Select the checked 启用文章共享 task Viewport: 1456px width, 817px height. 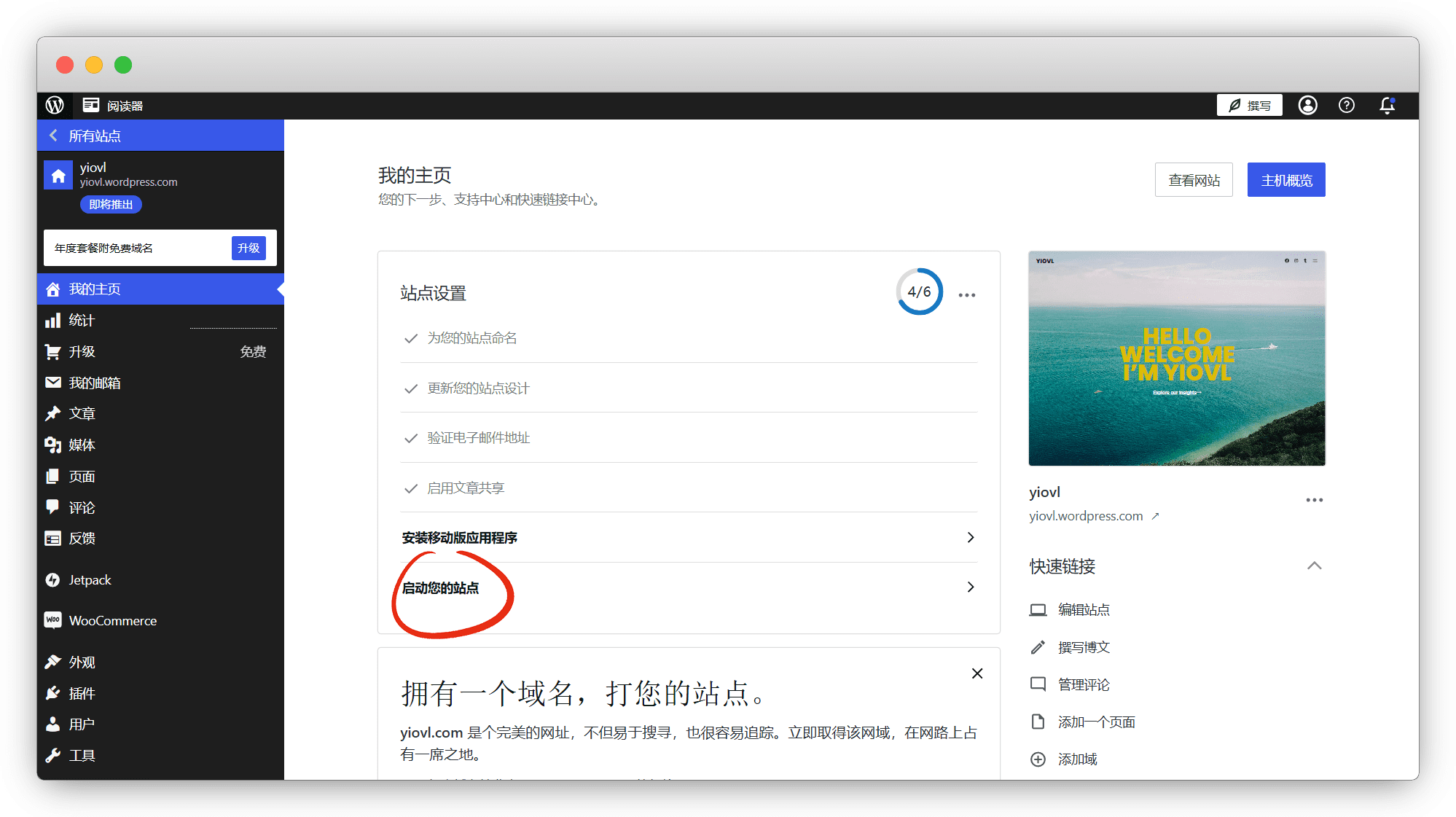click(x=465, y=488)
